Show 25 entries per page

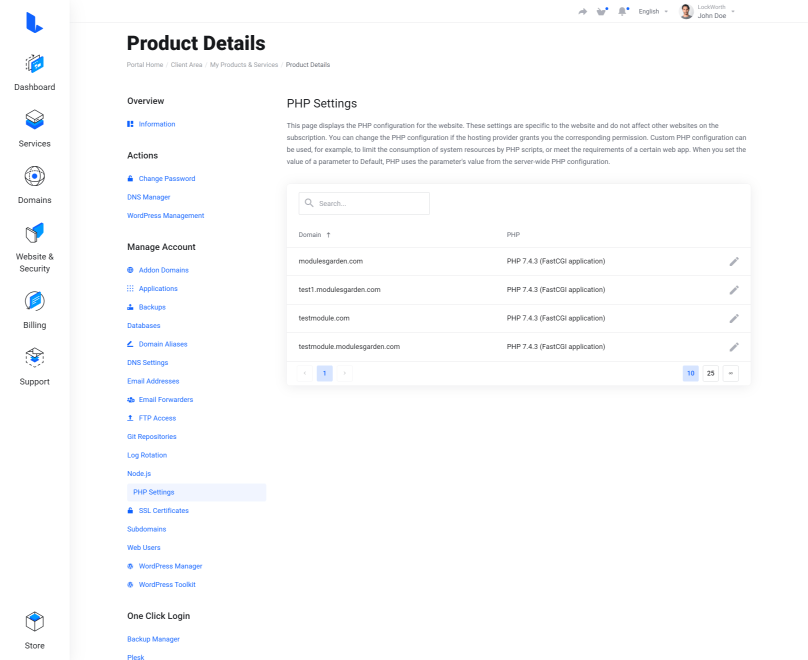pyautogui.click(x=711, y=373)
